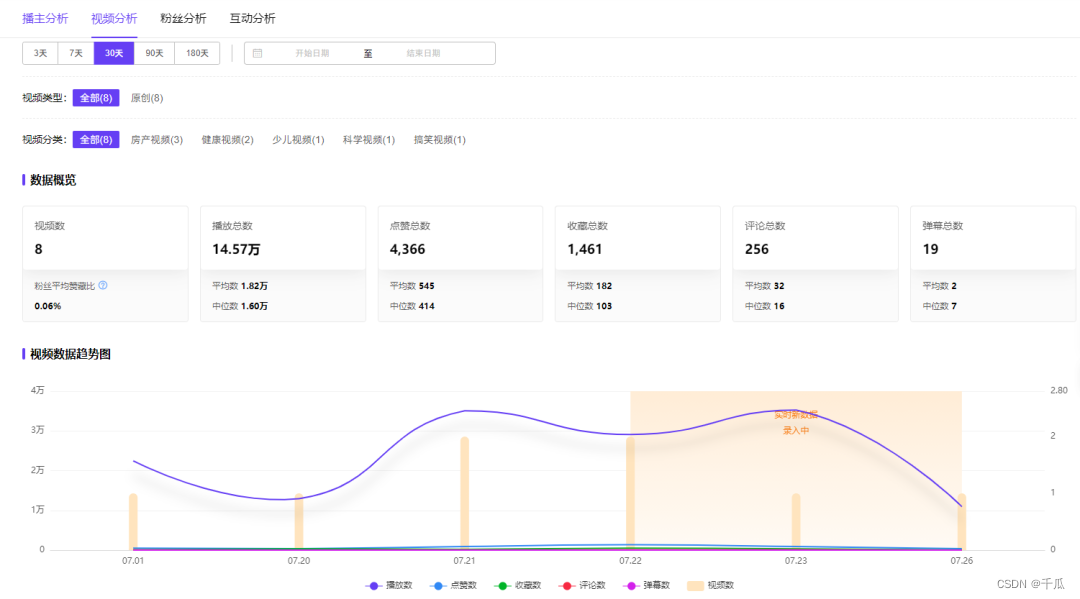Image resolution: width=1080 pixels, height=599 pixels.
Task: Click the 点赞总数 value 4,366
Action: [408, 249]
